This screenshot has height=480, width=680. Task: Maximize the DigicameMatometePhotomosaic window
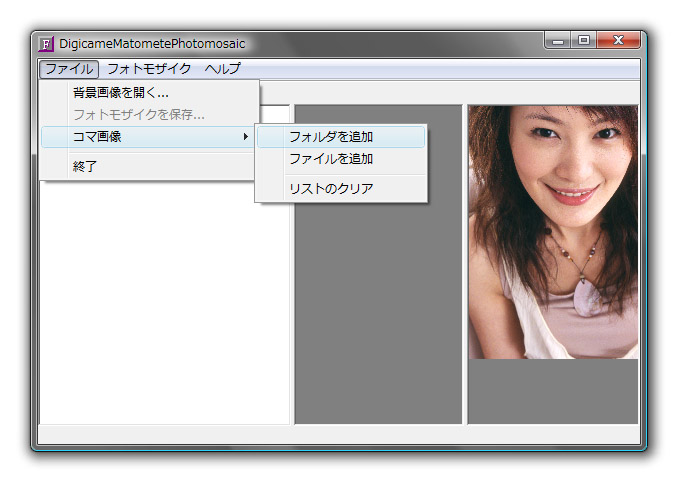(x=584, y=40)
